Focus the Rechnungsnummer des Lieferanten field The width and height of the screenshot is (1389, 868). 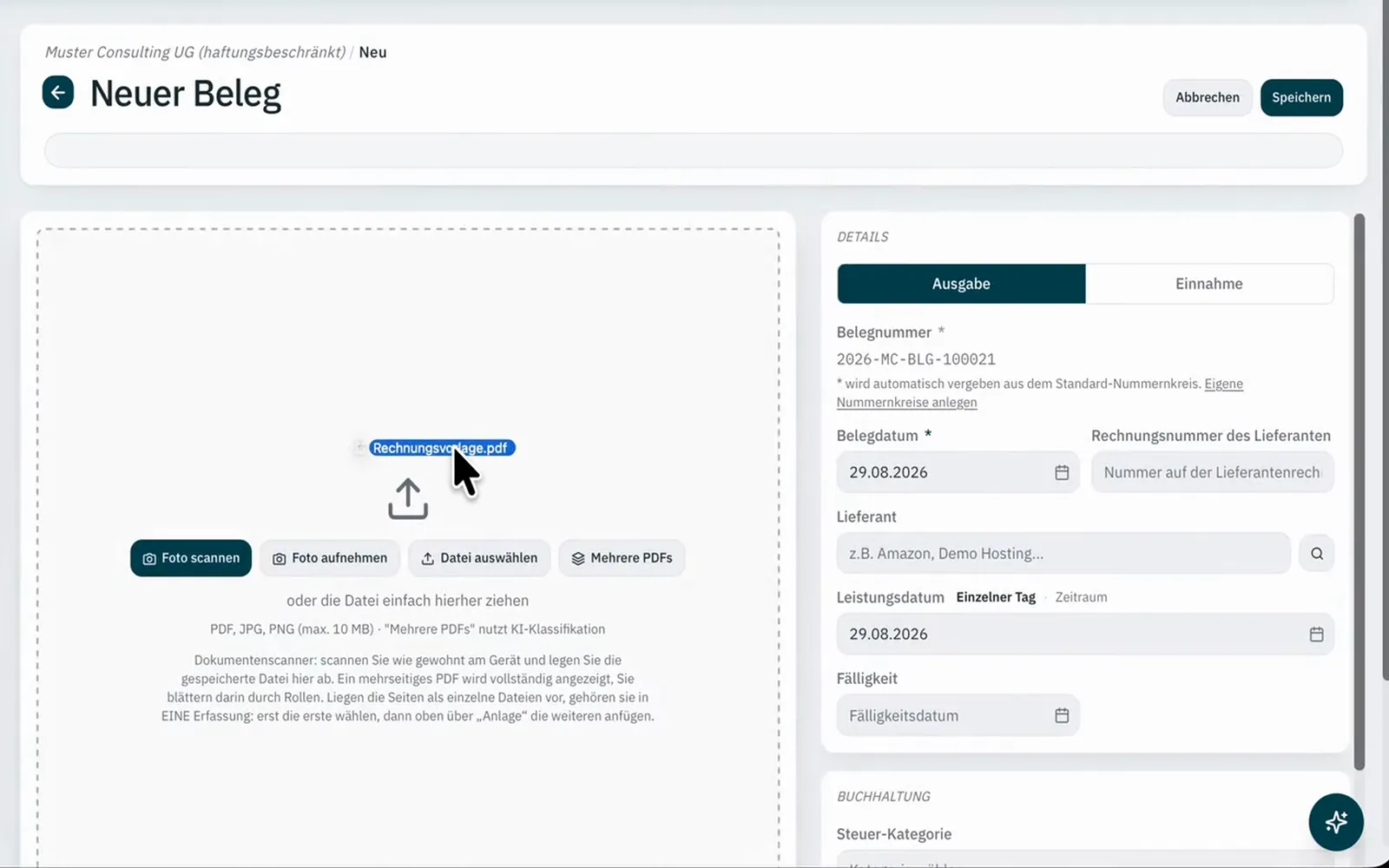[1212, 472]
